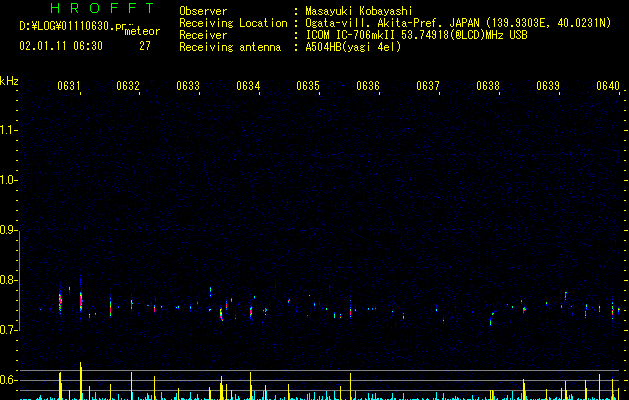Click observer name Masayuki Kobayashi
This screenshot has height=400, width=629.
[x=359, y=11]
